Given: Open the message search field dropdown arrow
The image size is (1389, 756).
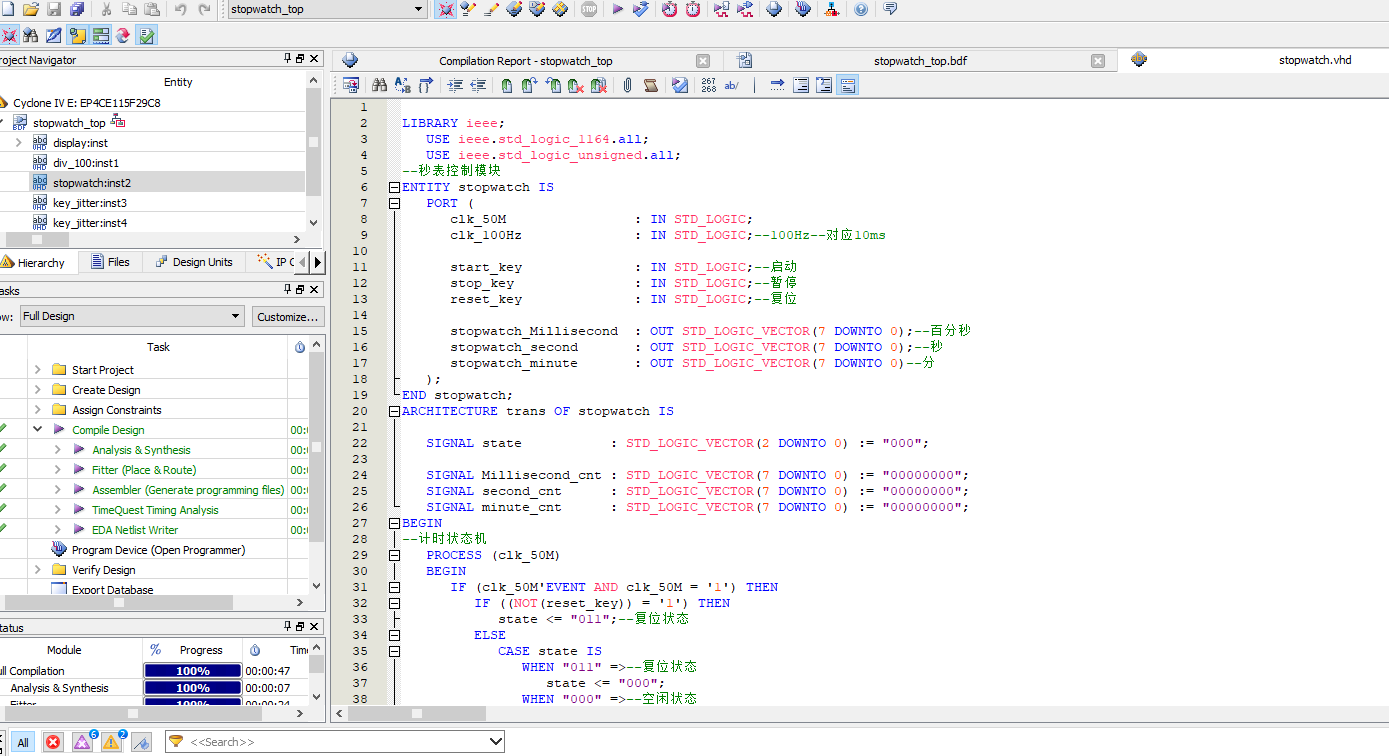Looking at the screenshot, I should click(x=495, y=742).
